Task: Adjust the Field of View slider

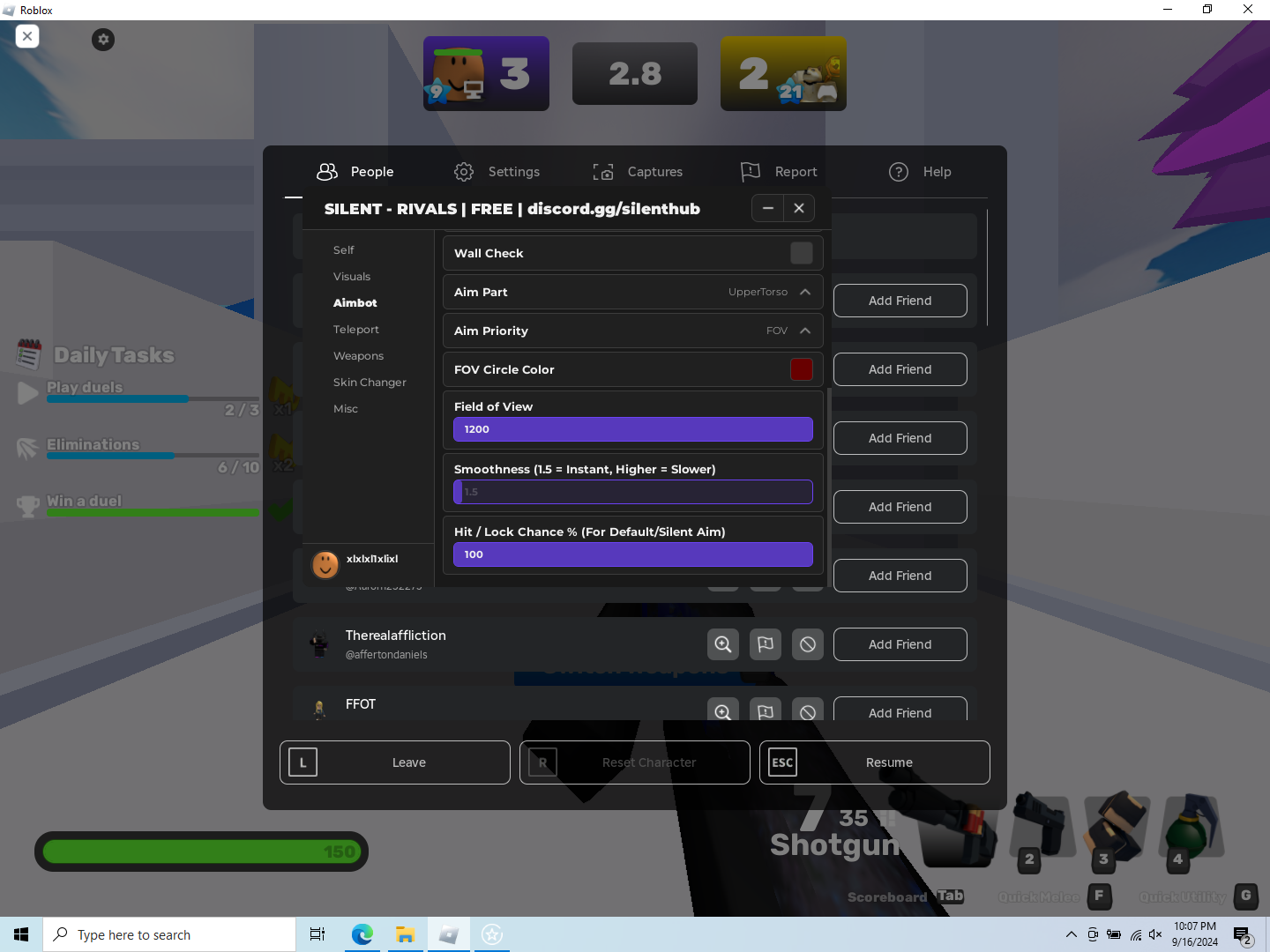Action: pos(633,429)
